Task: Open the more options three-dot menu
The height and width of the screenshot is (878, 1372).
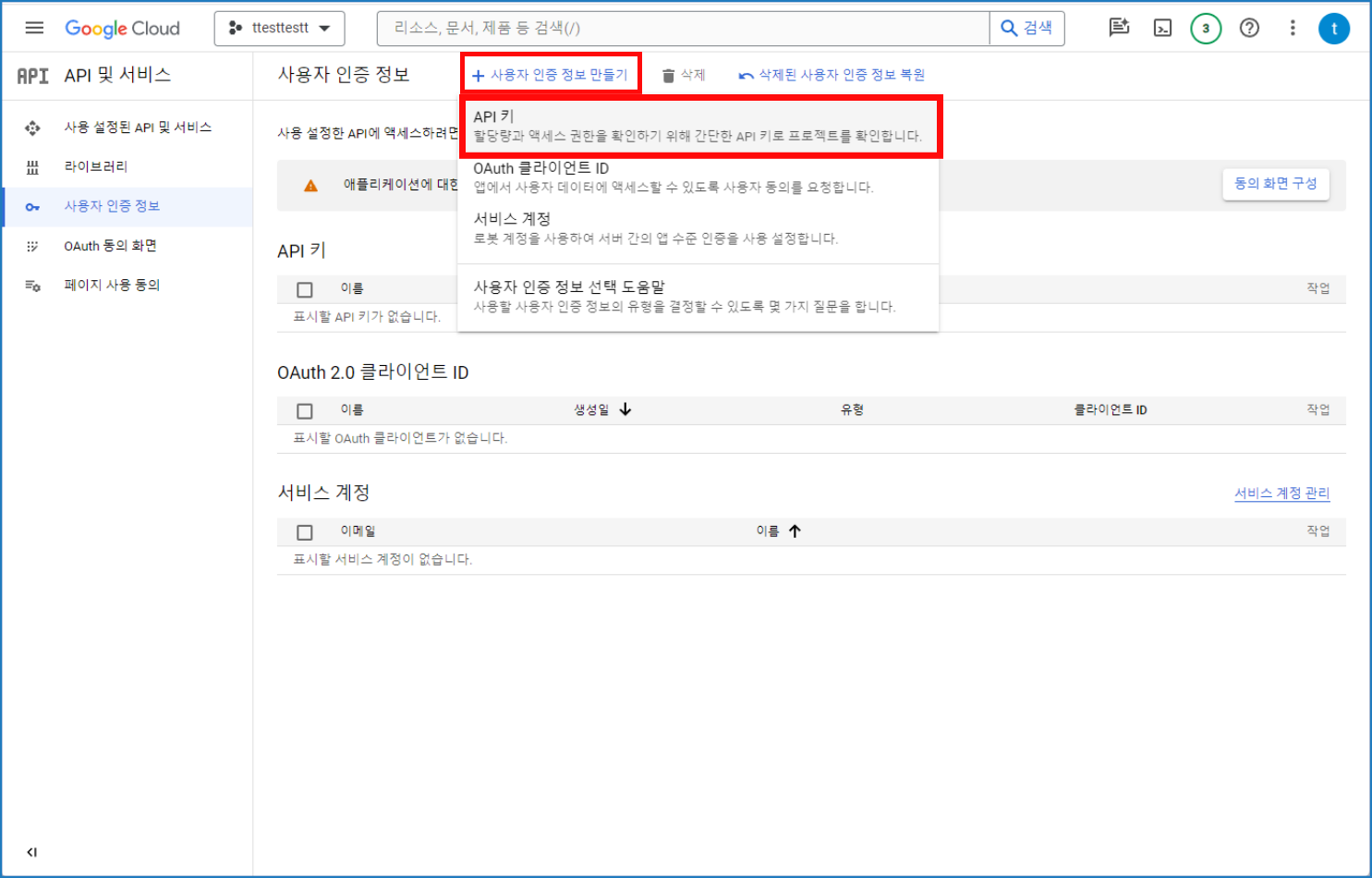Action: point(1293,28)
